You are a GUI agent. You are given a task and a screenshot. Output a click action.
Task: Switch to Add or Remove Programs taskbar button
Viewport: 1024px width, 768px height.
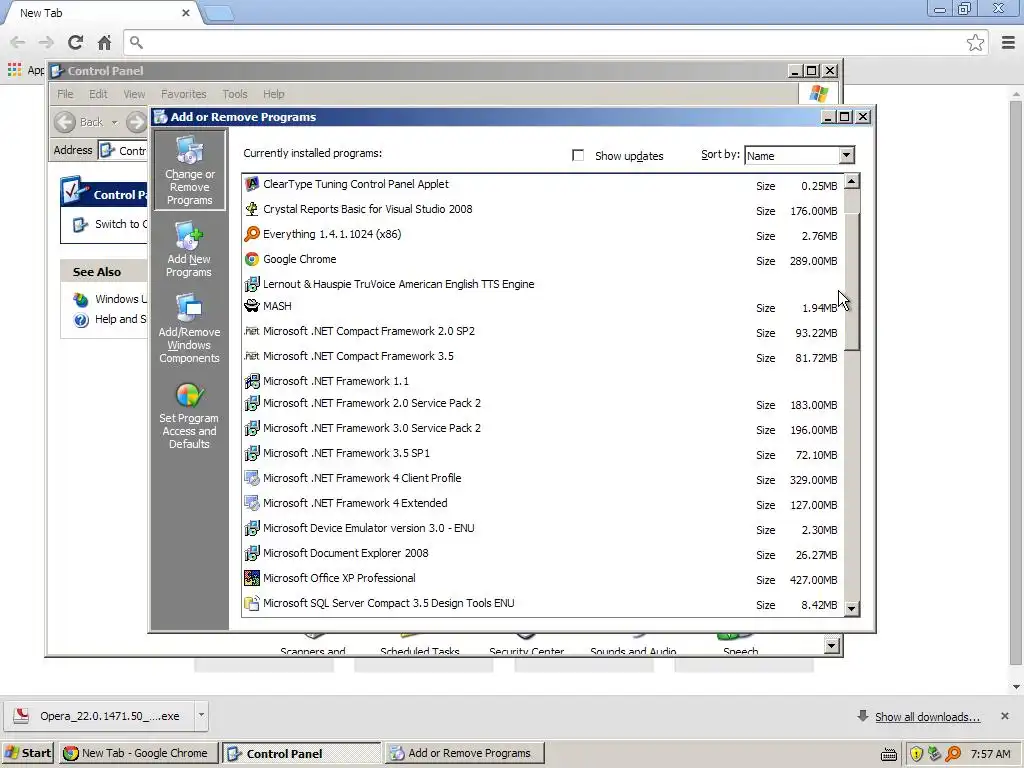coord(464,753)
